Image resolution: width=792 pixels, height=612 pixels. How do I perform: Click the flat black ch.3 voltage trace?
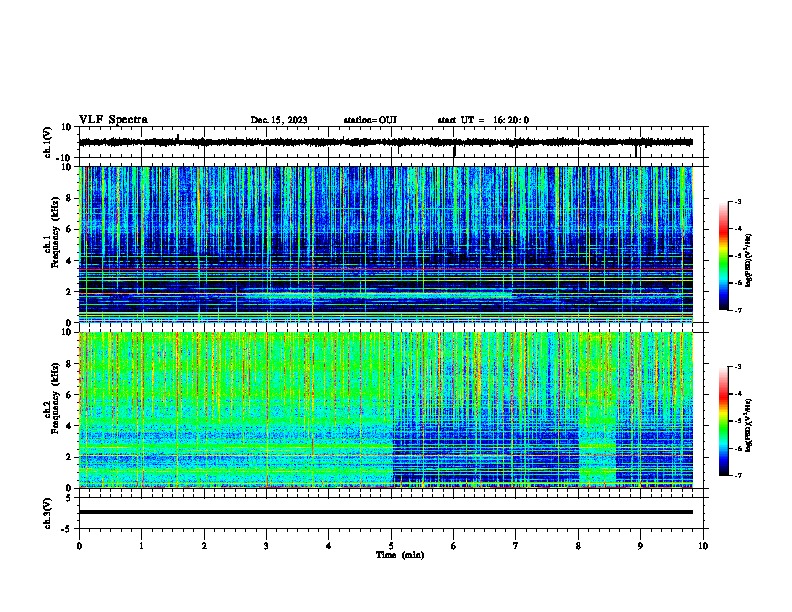386,512
